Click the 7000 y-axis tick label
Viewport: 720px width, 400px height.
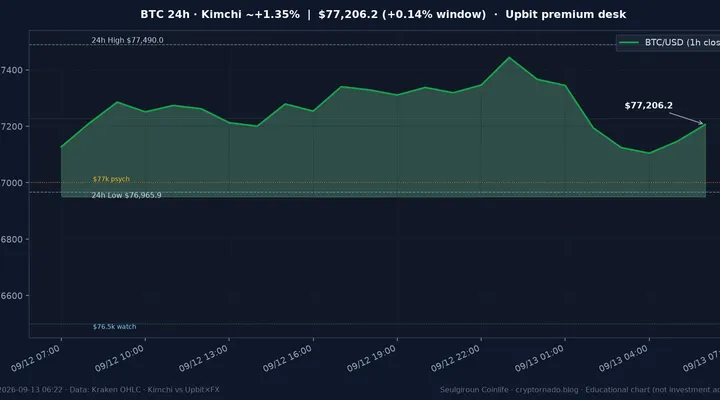[11, 183]
